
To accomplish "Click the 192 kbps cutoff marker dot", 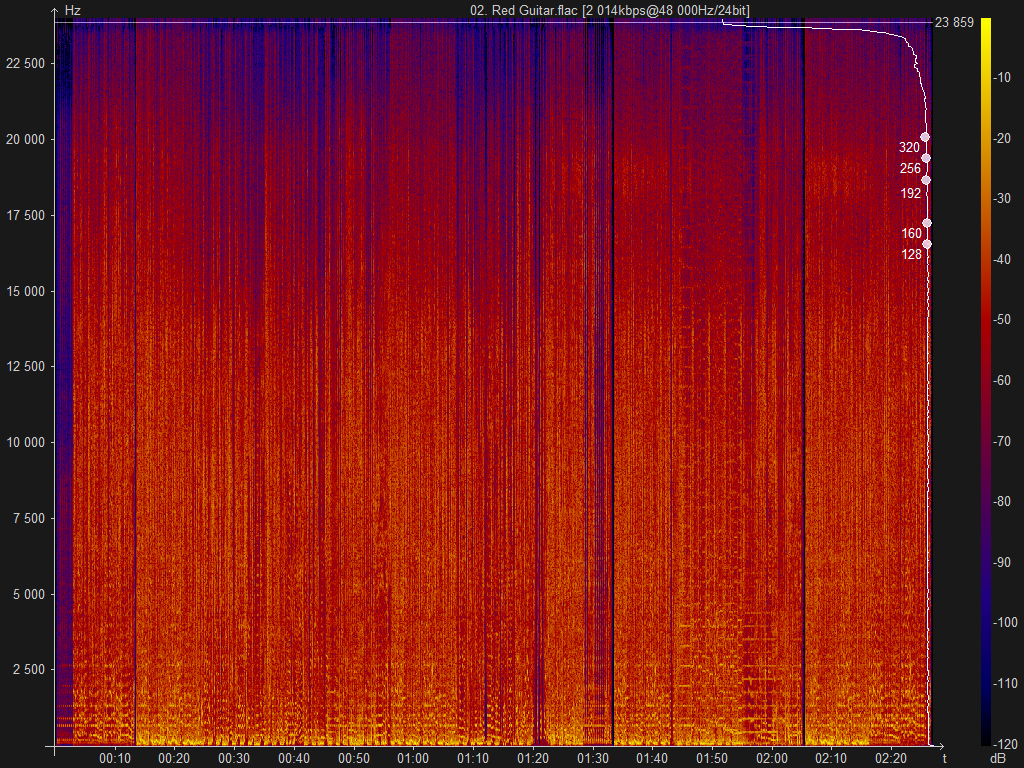I will pos(925,180).
